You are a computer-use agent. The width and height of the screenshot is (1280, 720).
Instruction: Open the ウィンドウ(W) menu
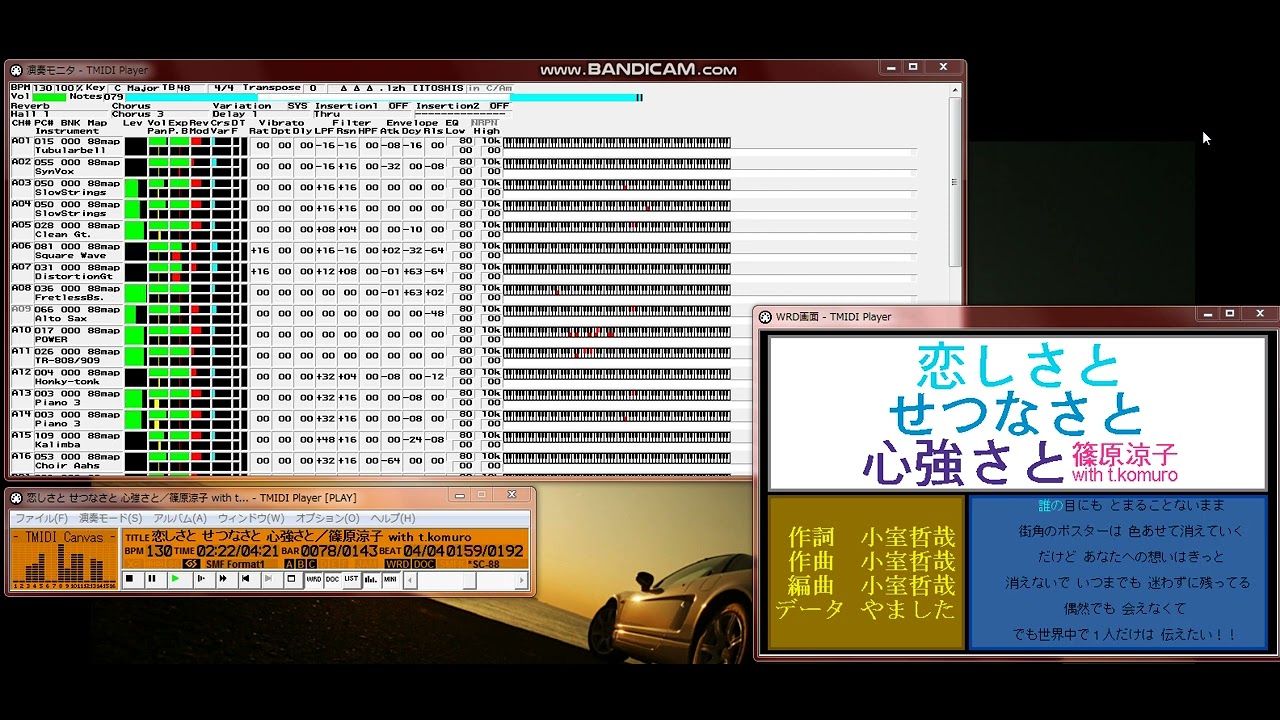click(251, 518)
